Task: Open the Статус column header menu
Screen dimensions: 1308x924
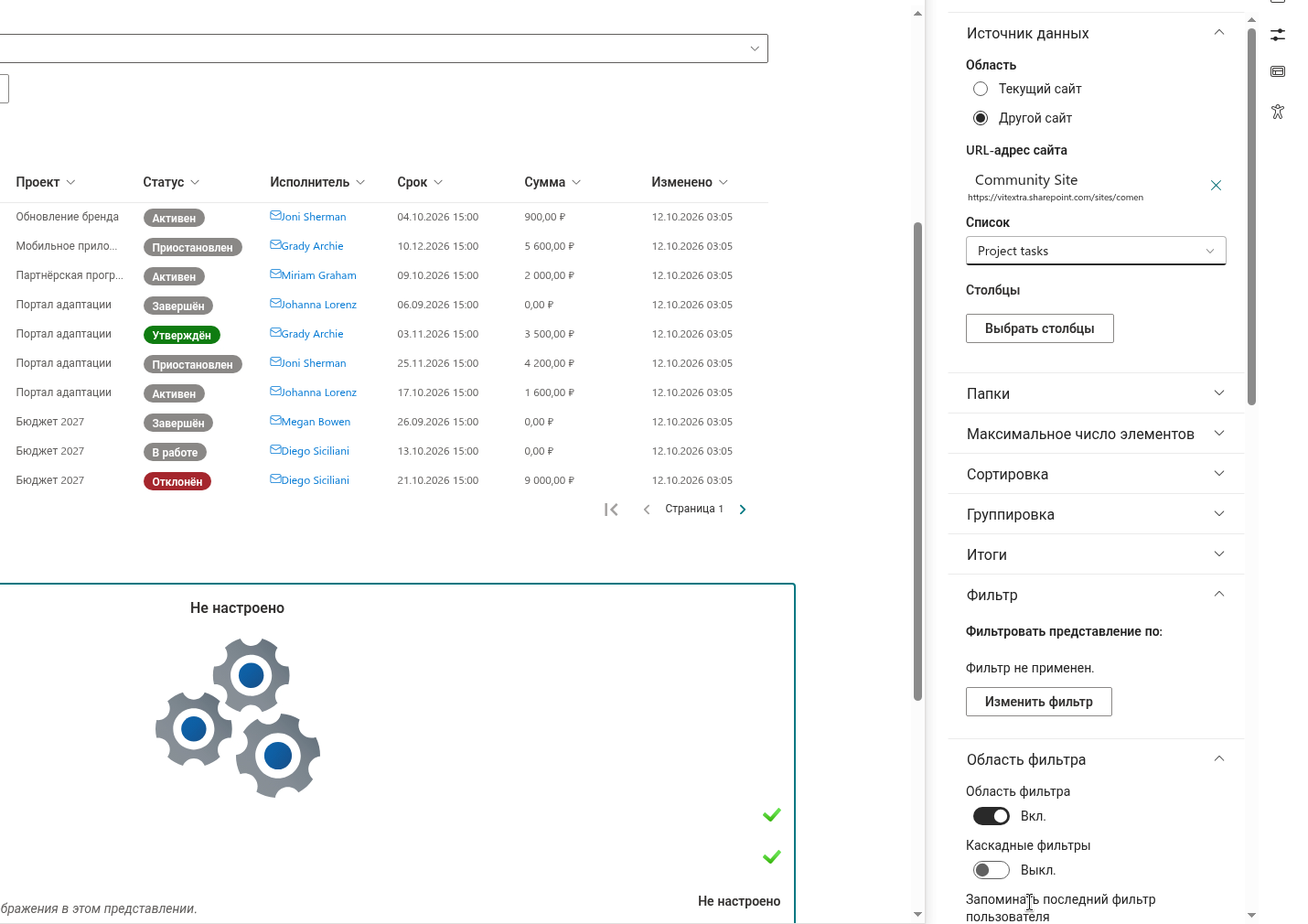Action: (171, 182)
